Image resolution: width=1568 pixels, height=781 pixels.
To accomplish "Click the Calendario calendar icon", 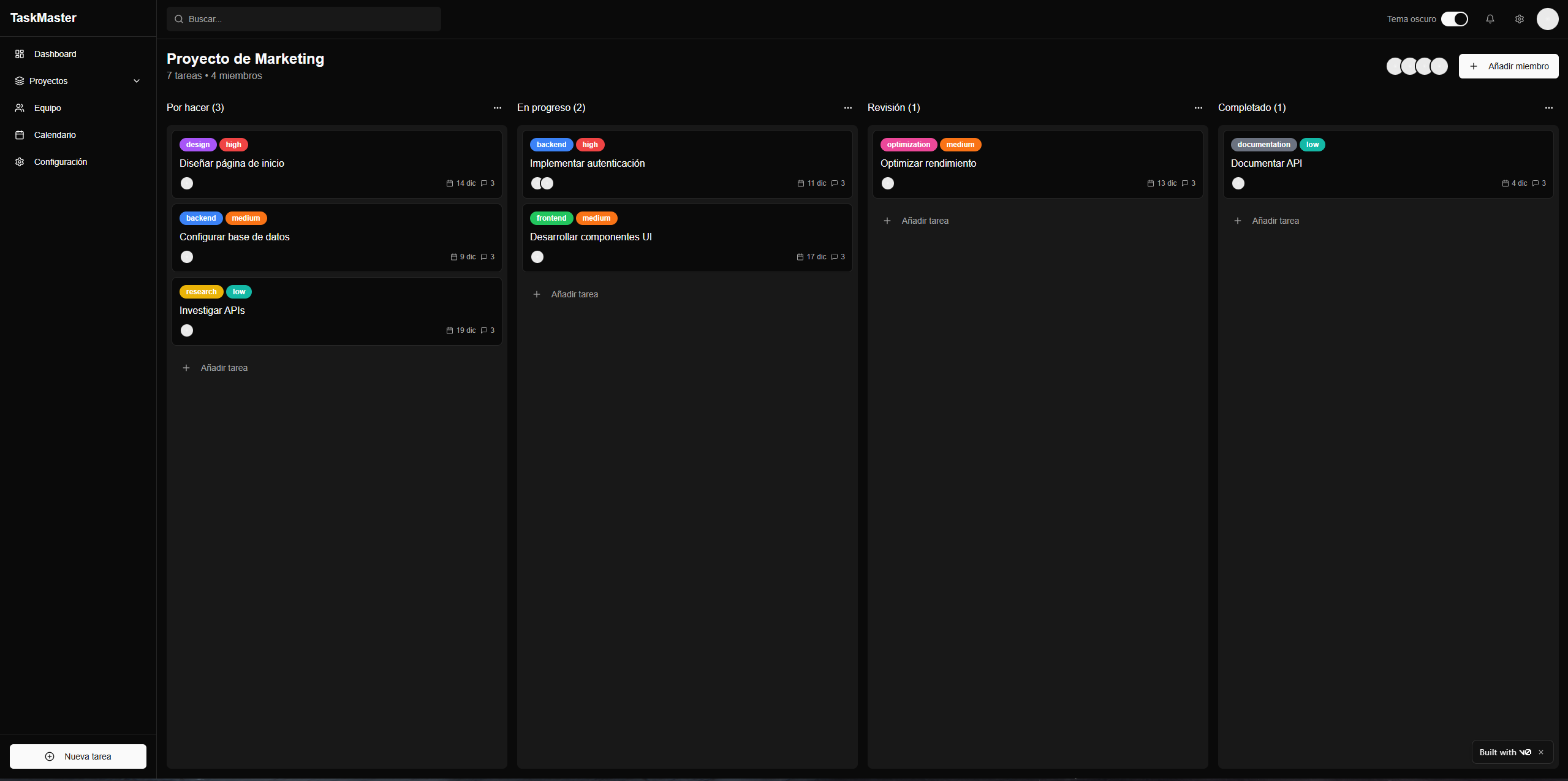I will (20, 135).
